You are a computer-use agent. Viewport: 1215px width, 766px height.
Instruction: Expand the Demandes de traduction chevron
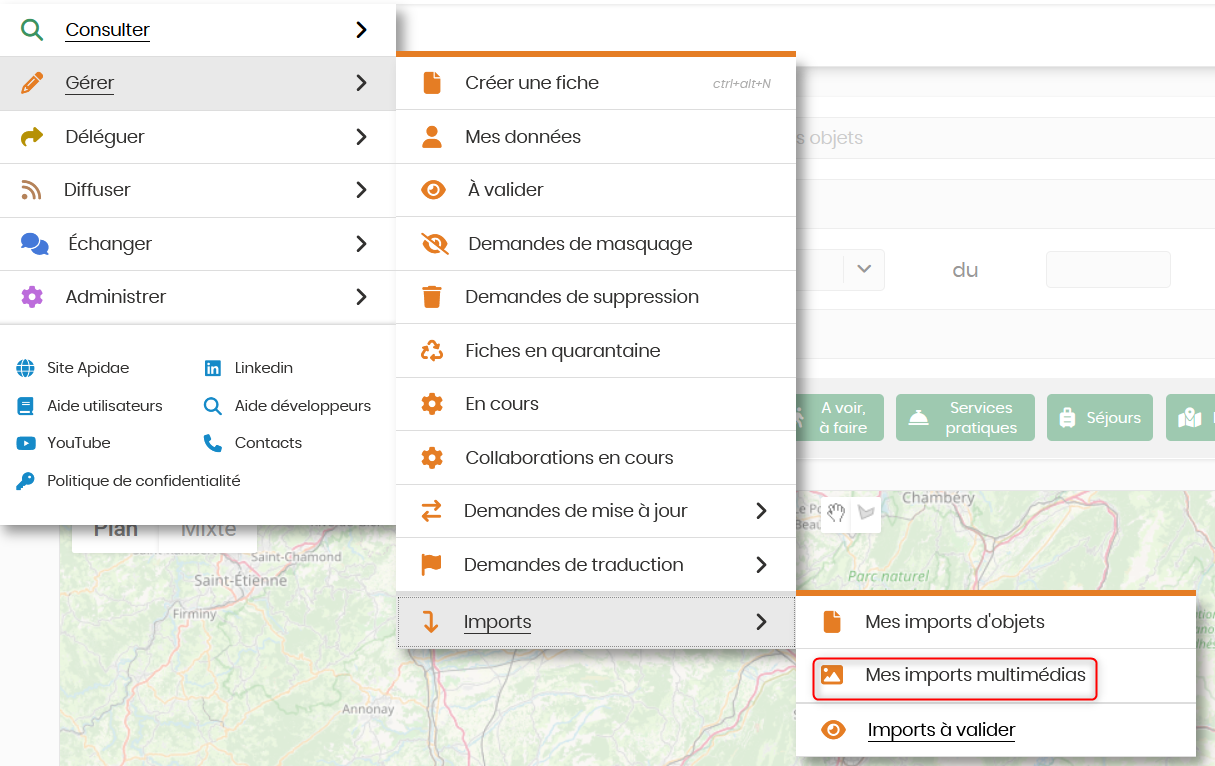(762, 565)
